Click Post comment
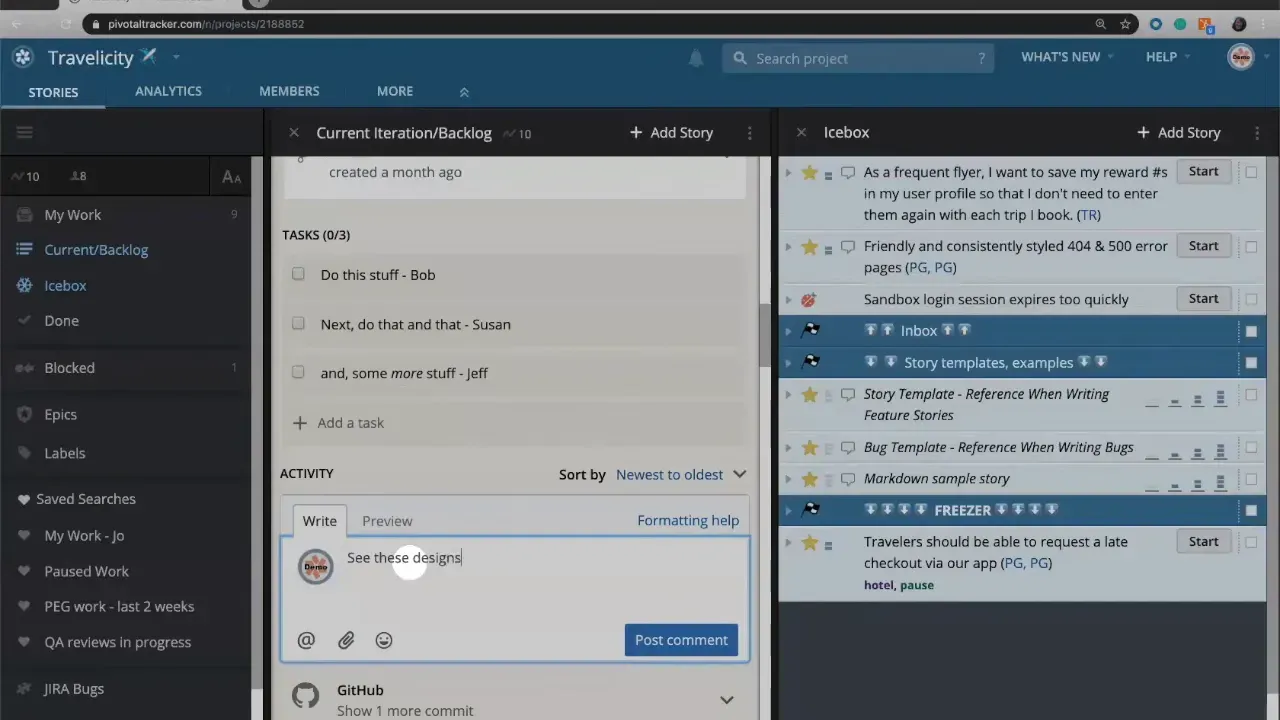Screen dimensions: 1280x720 tap(681, 640)
